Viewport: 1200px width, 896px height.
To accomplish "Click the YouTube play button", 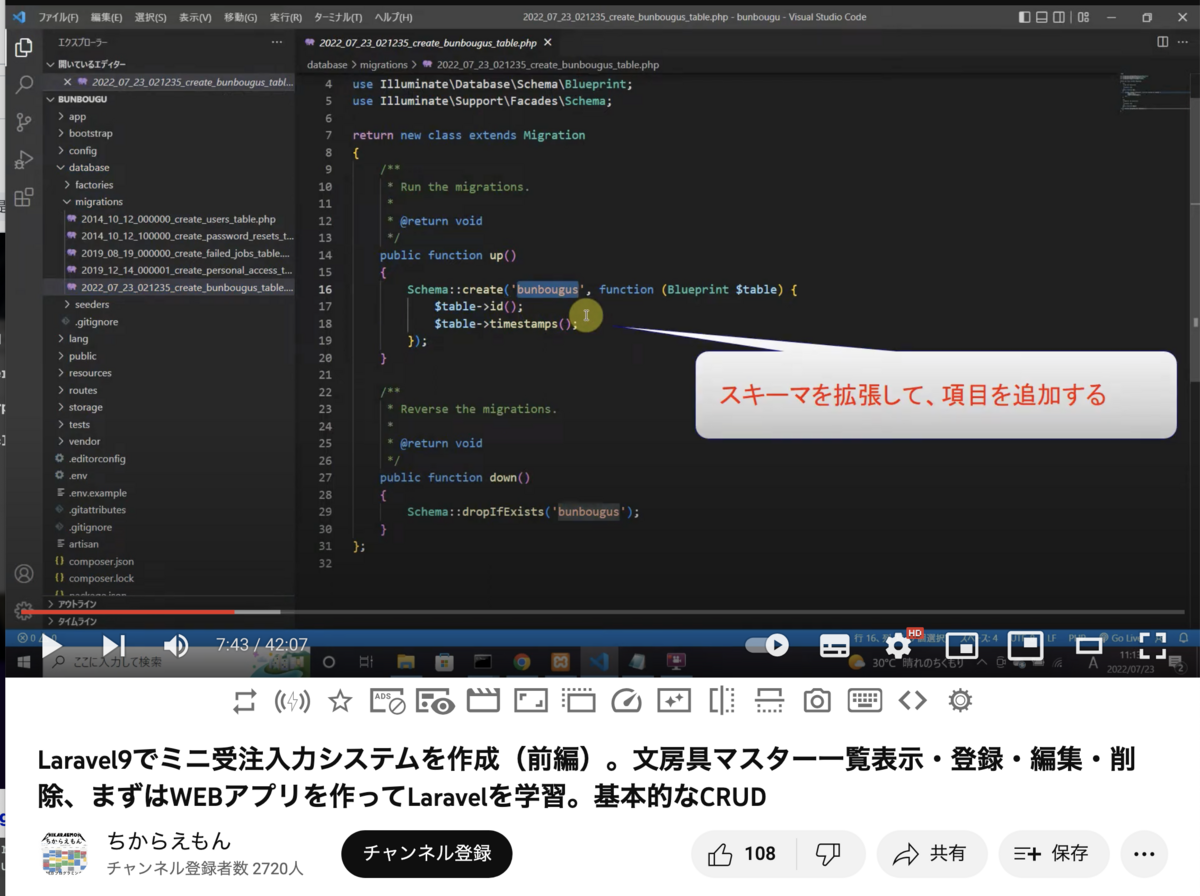I will [51, 646].
